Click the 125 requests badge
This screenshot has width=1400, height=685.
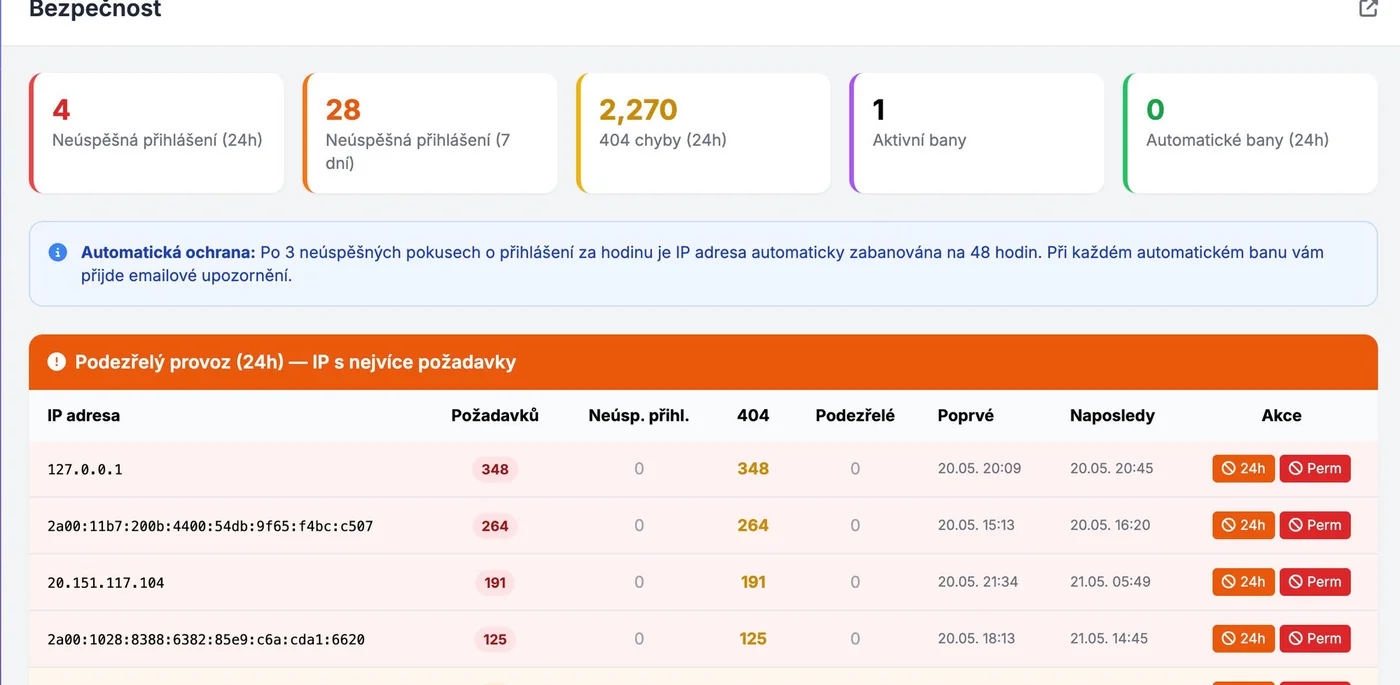tap(495, 639)
